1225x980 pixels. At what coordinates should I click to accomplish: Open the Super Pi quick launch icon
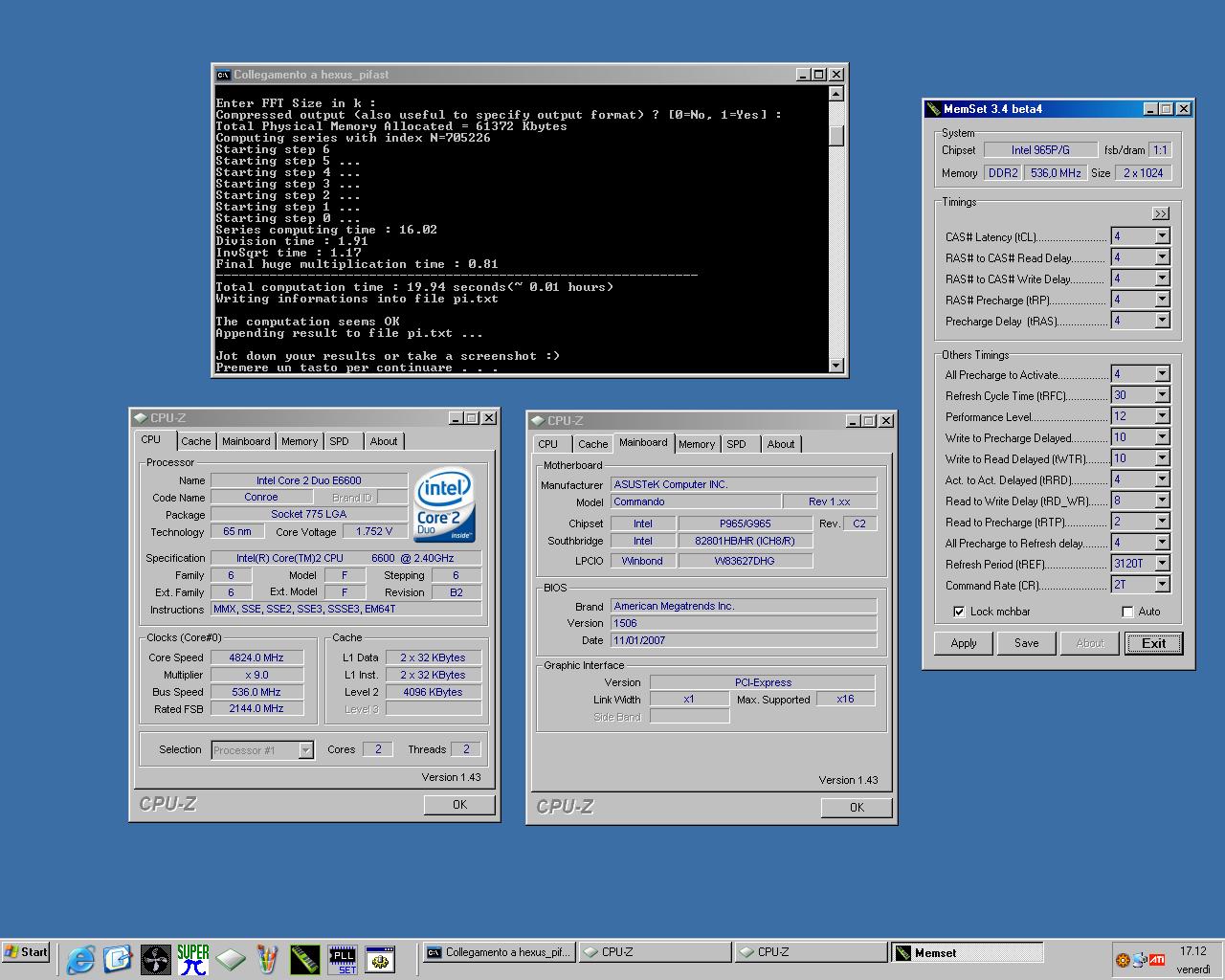tap(192, 959)
